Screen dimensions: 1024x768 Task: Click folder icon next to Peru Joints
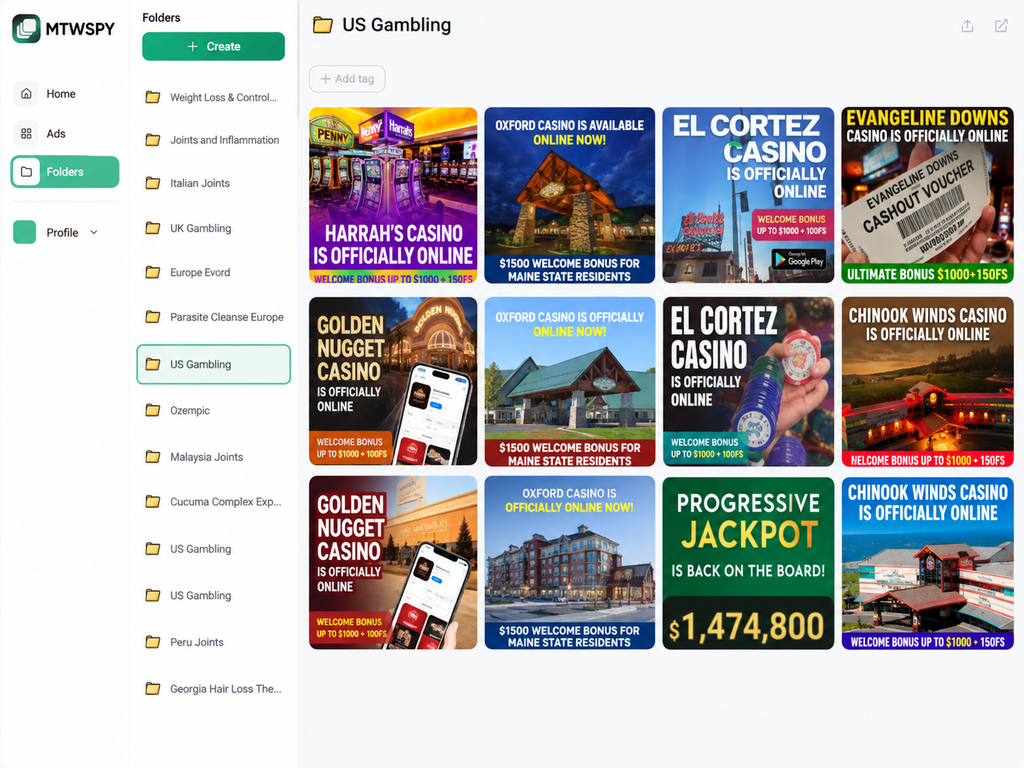153,642
